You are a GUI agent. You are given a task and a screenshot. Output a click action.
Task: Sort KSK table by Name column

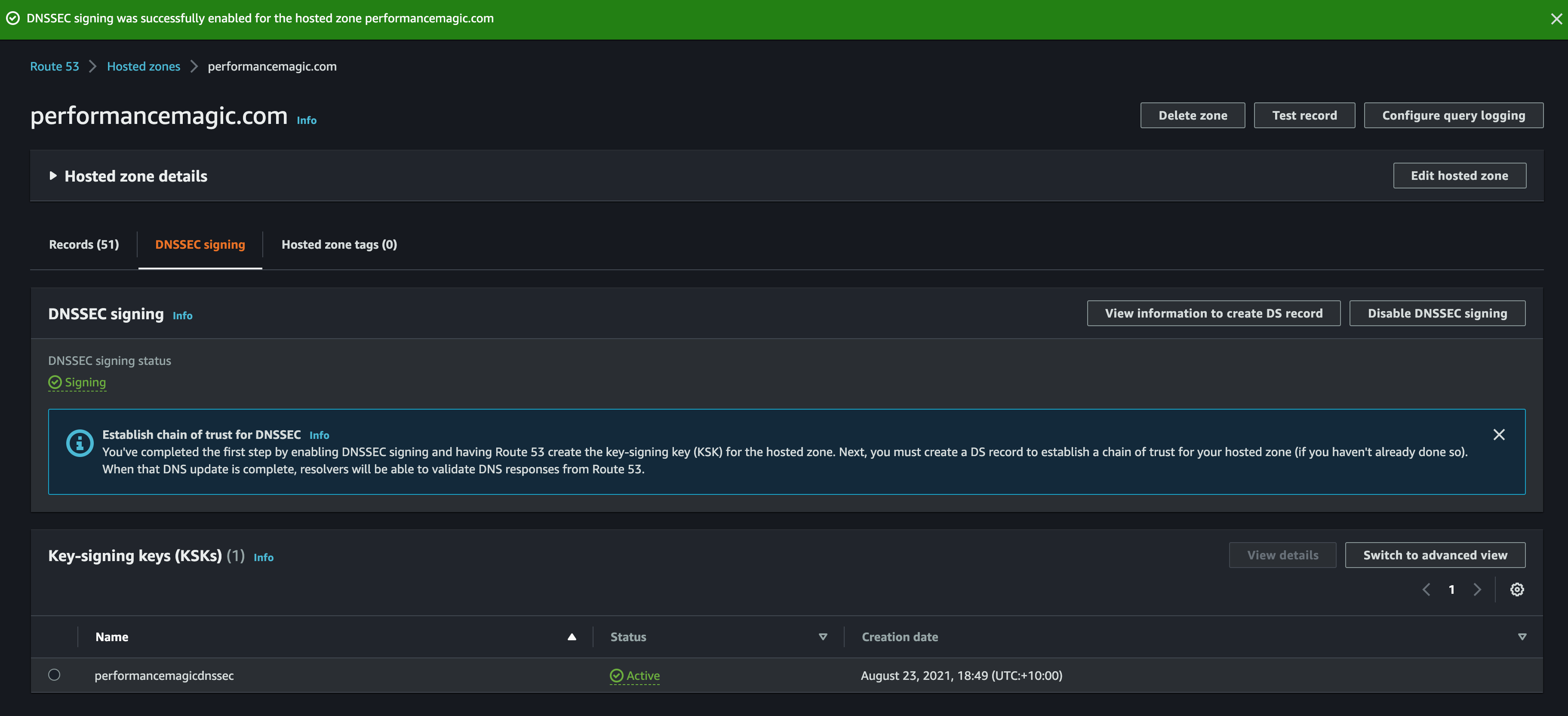point(572,637)
